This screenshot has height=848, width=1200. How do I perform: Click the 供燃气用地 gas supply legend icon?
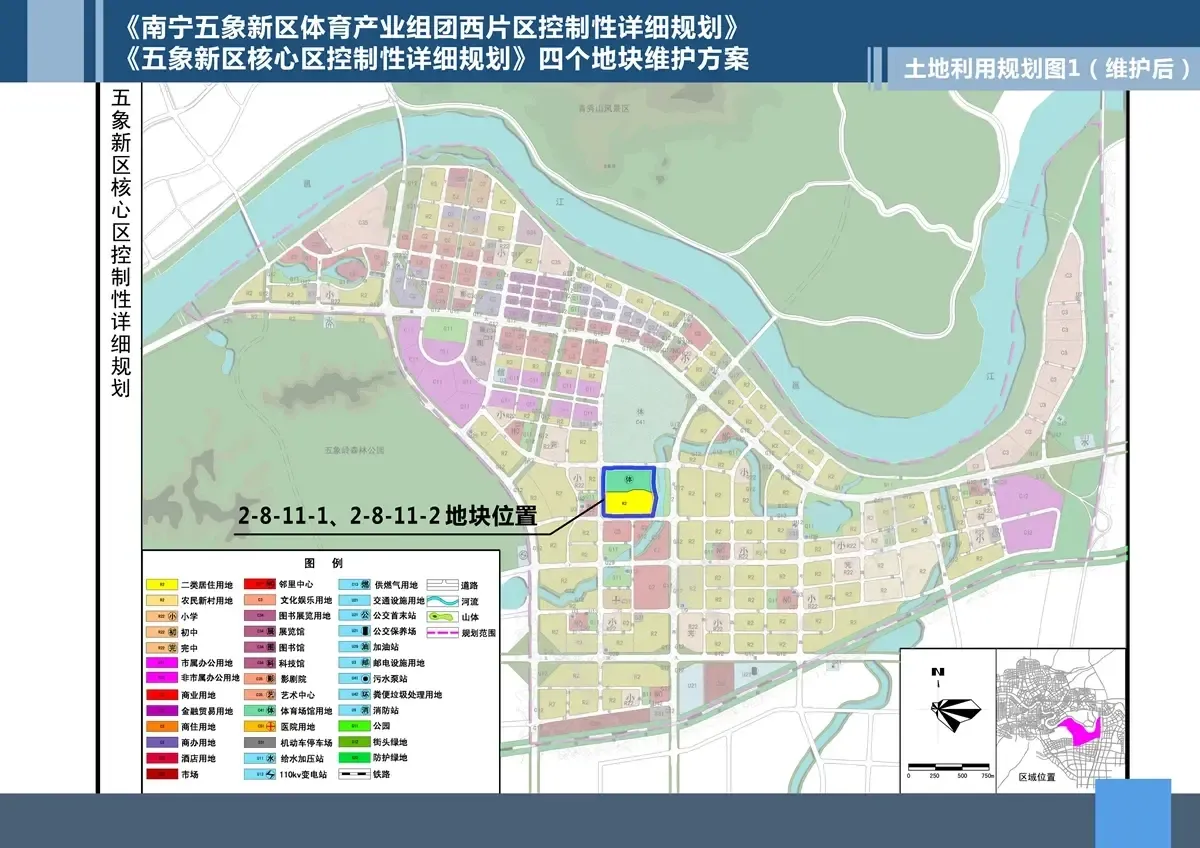(x=365, y=584)
